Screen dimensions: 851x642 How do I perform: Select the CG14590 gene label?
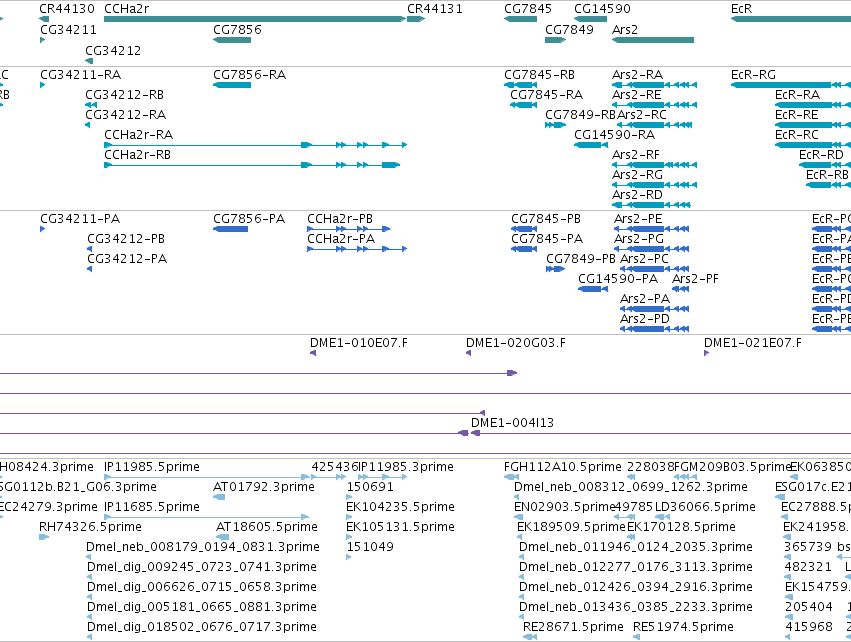tap(602, 9)
